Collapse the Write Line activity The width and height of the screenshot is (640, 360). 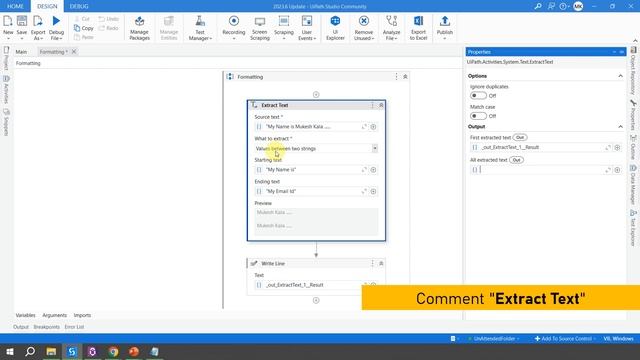[381, 264]
